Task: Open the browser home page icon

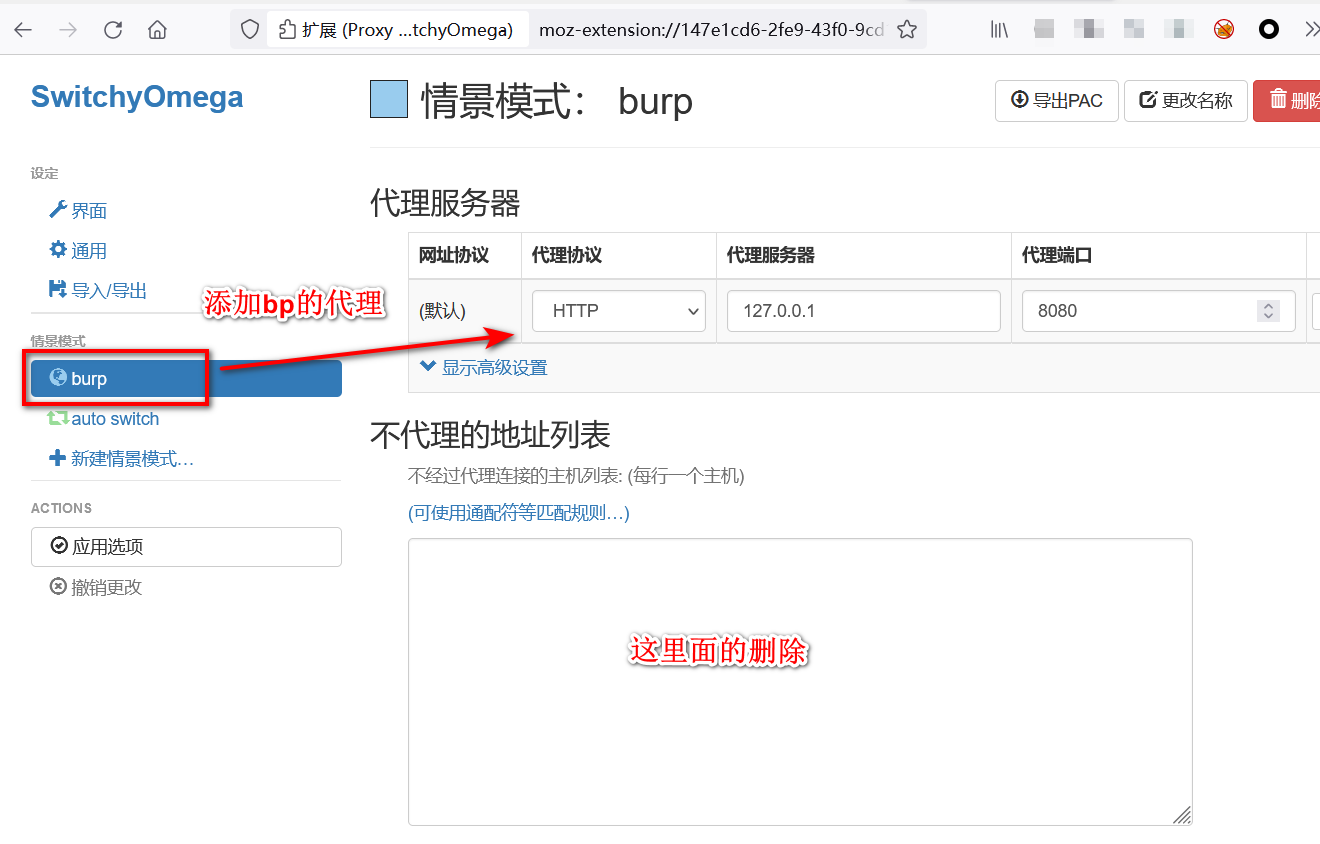Action: coord(157,30)
